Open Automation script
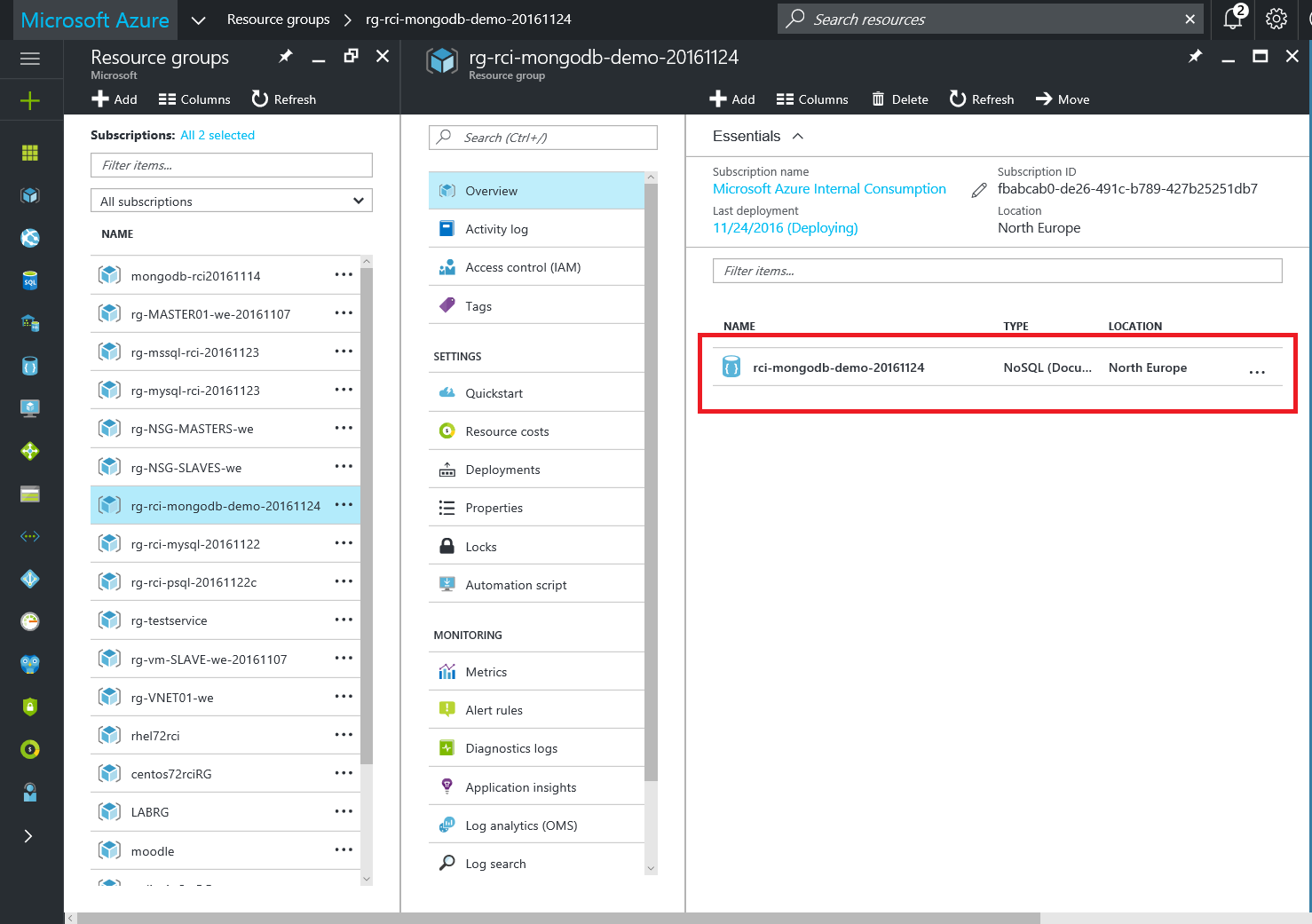 point(536,585)
